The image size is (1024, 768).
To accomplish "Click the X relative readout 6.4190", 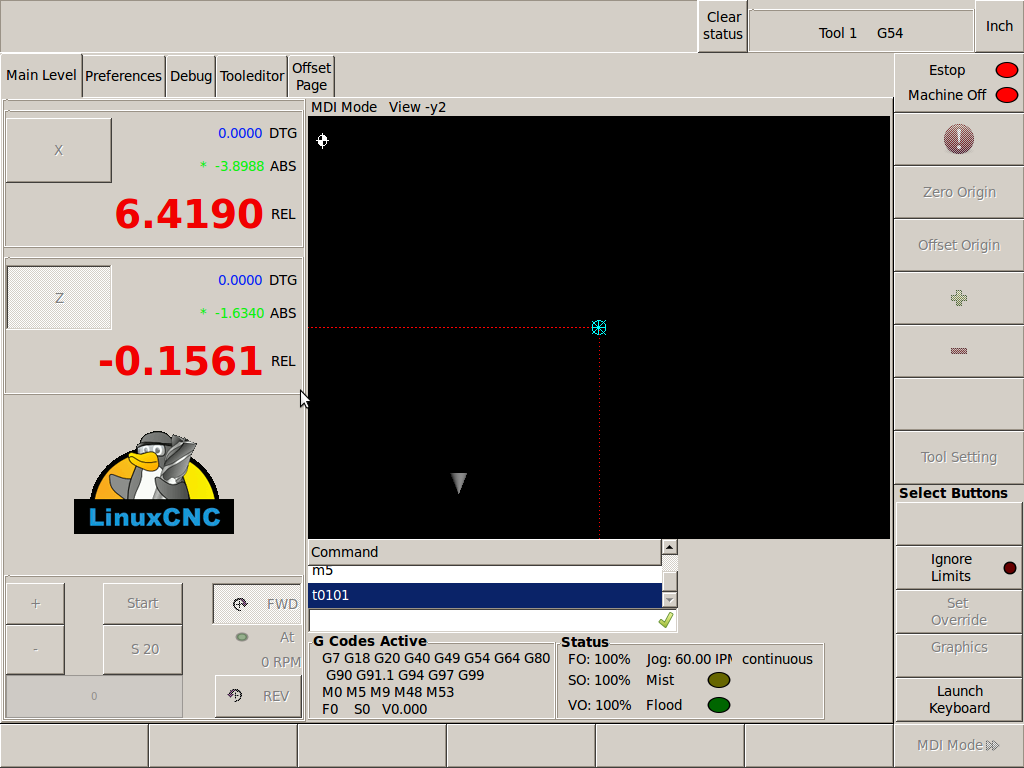I will click(x=189, y=214).
